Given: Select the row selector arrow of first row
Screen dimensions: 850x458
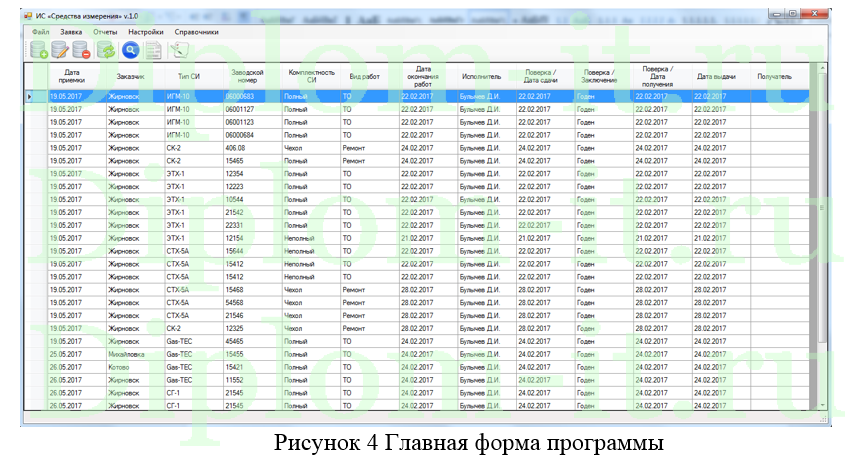Looking at the screenshot, I should click(x=31, y=96).
